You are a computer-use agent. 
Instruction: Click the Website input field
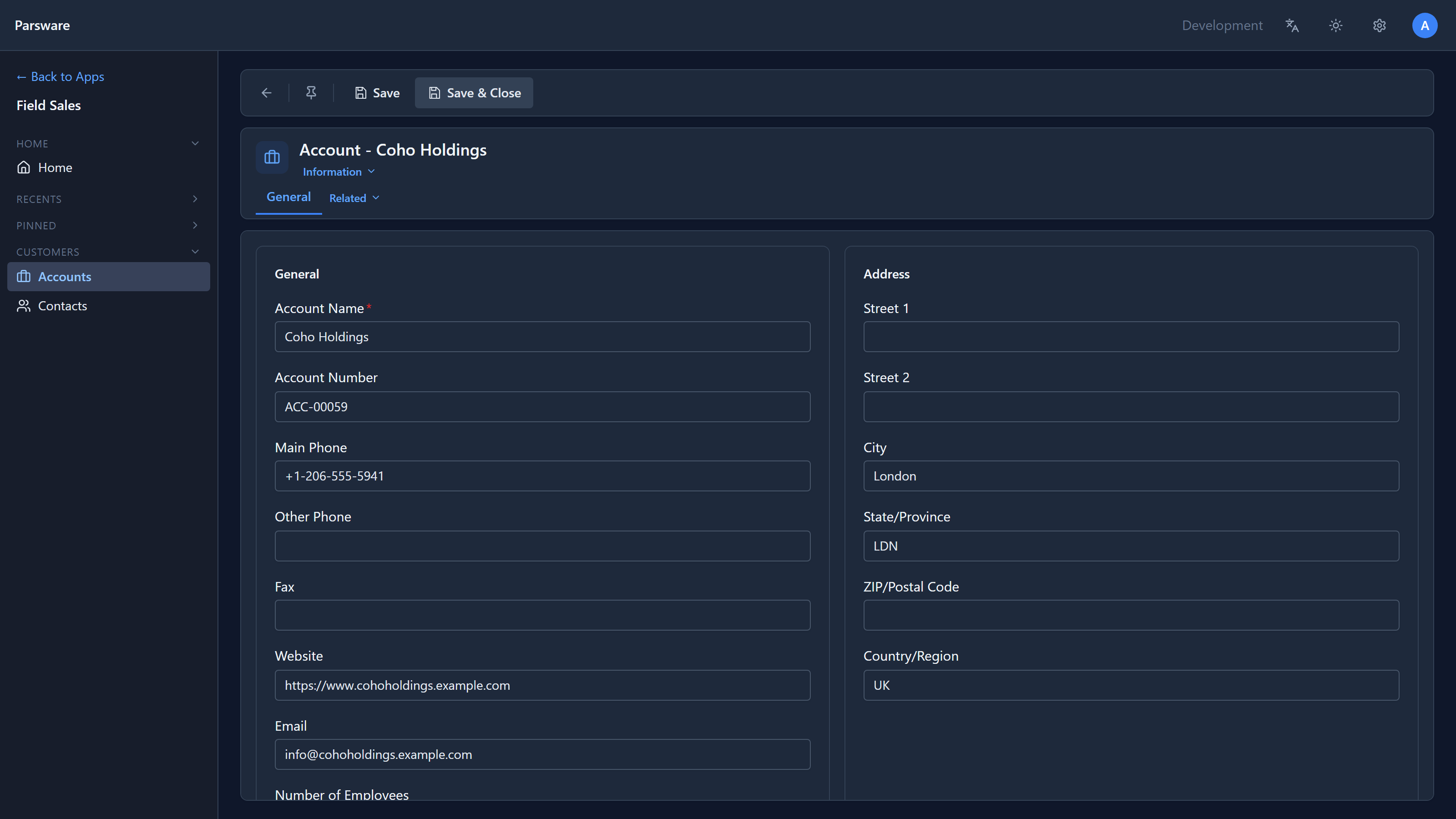coord(542,685)
